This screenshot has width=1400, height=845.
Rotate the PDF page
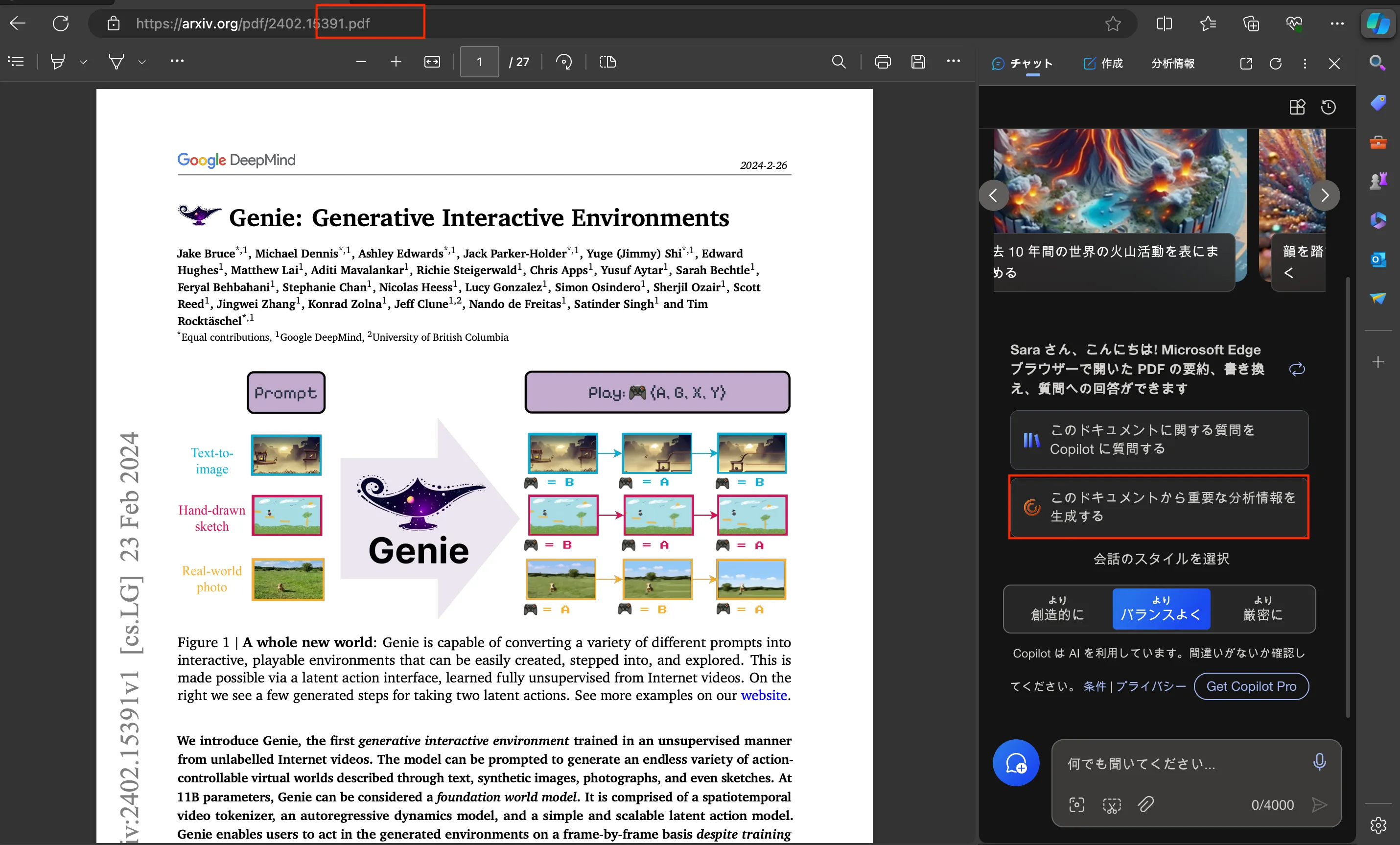coord(563,61)
